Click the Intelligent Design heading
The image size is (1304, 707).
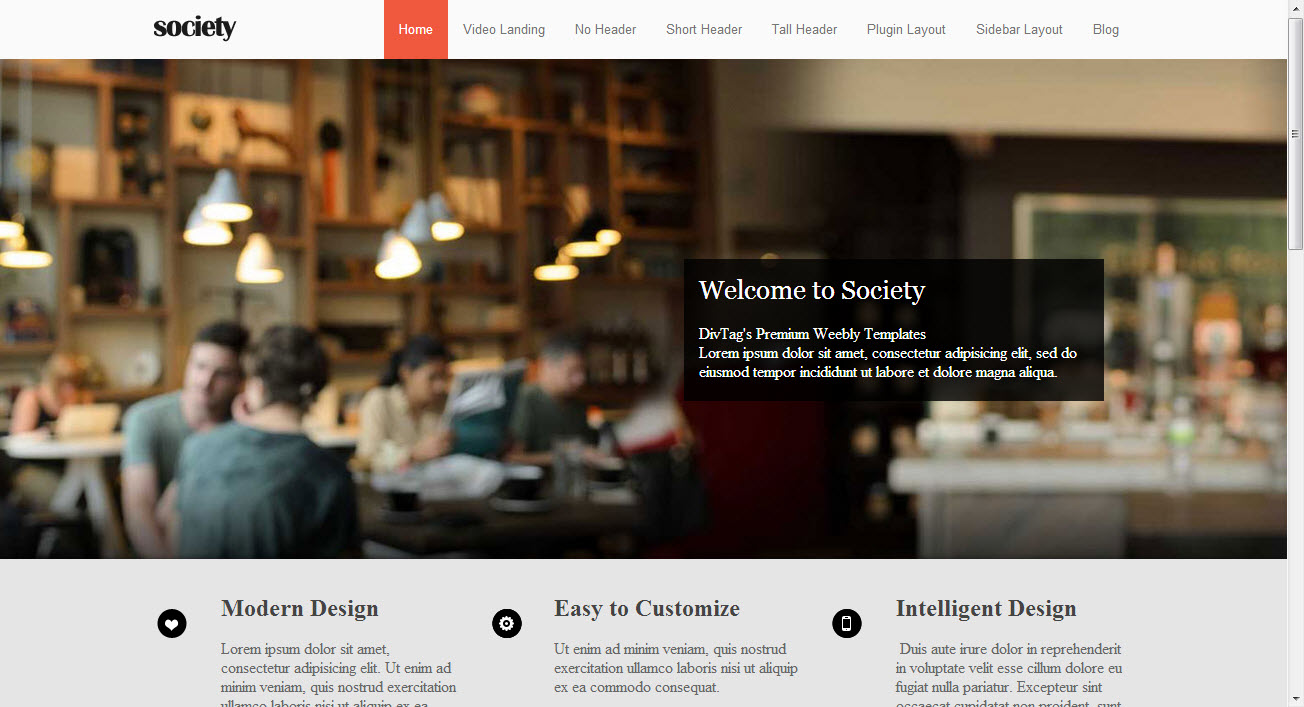pyautogui.click(x=986, y=608)
